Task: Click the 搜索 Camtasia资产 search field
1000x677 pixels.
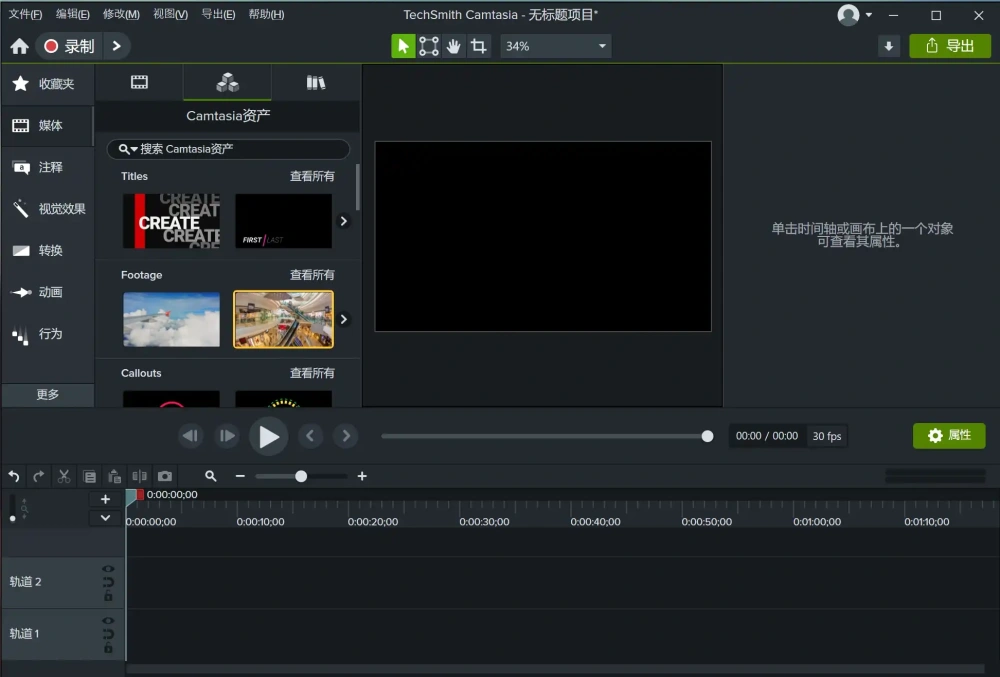Action: click(228, 149)
